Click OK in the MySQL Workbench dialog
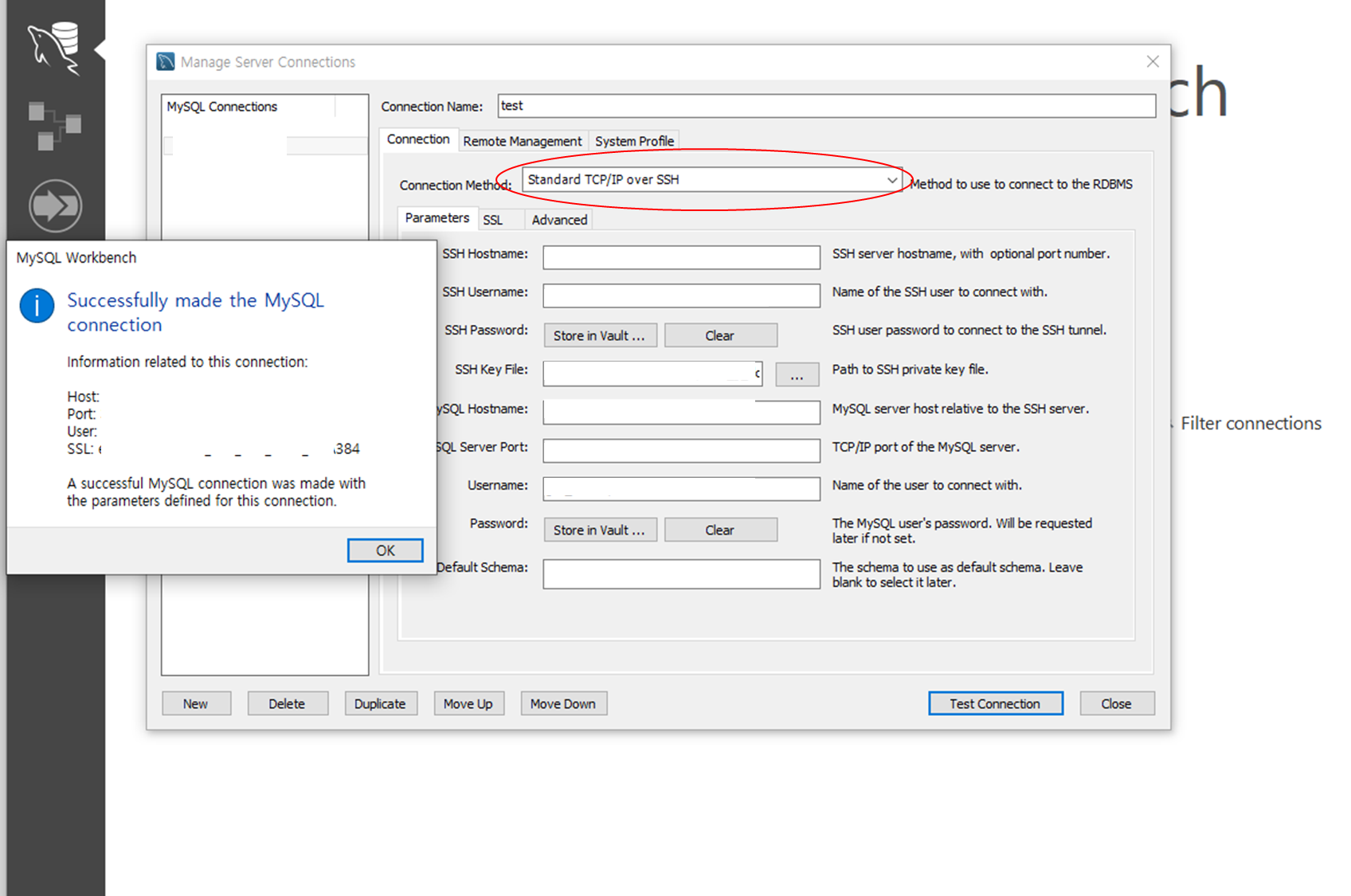The image size is (1351, 896). (x=385, y=550)
